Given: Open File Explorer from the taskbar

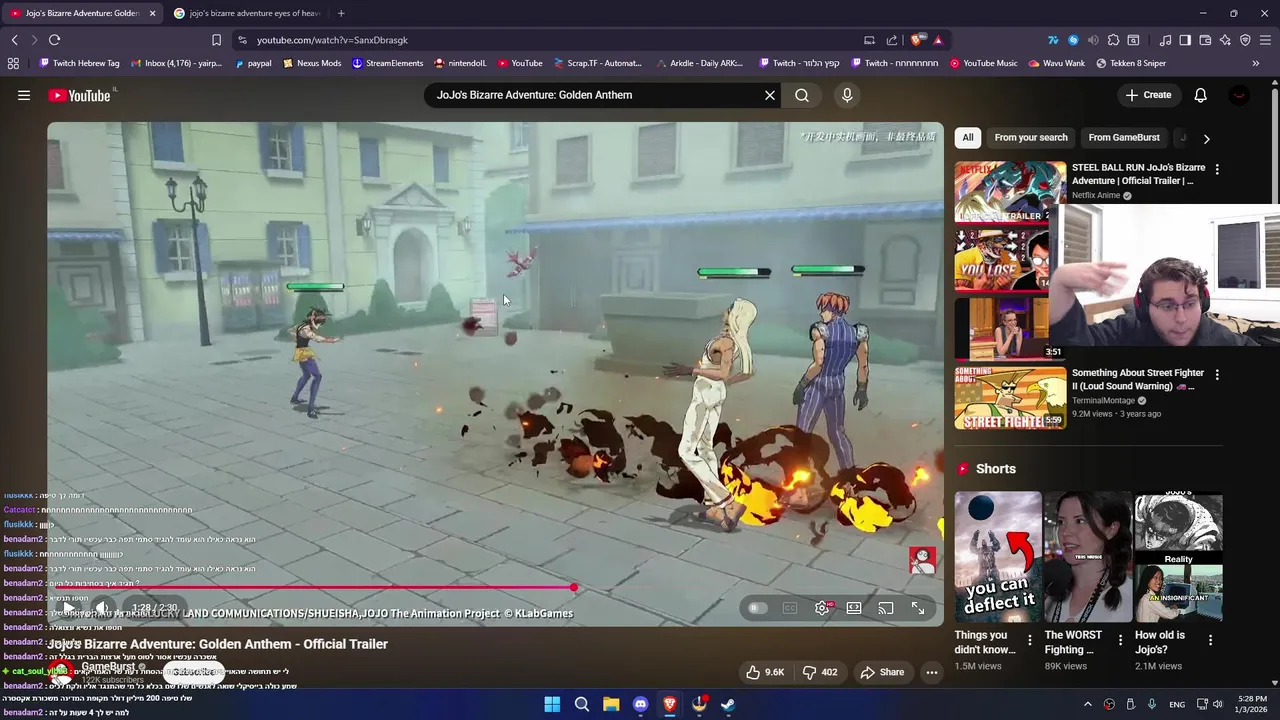Looking at the screenshot, I should tap(611, 704).
